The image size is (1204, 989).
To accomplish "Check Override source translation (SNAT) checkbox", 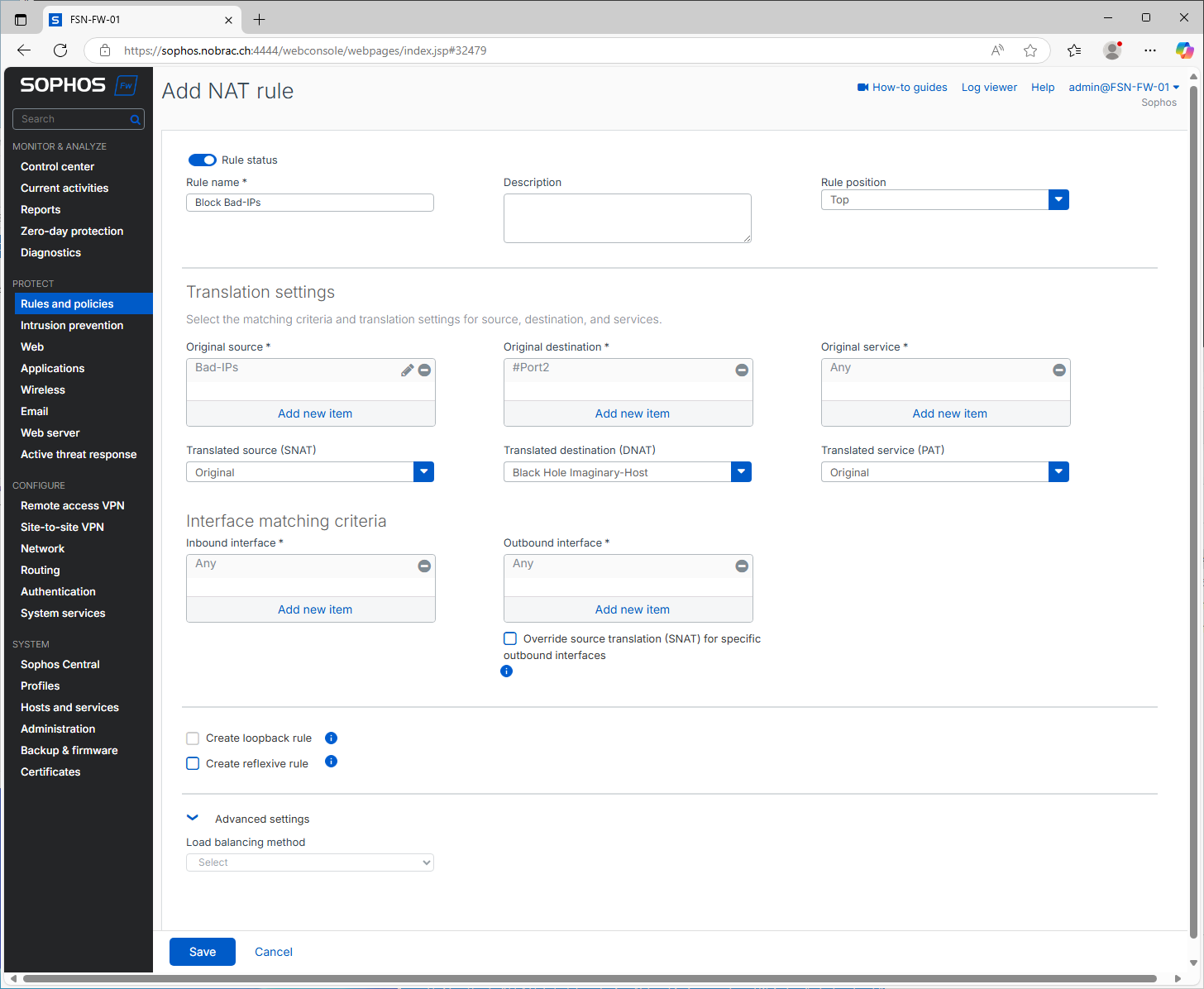I will coord(510,638).
